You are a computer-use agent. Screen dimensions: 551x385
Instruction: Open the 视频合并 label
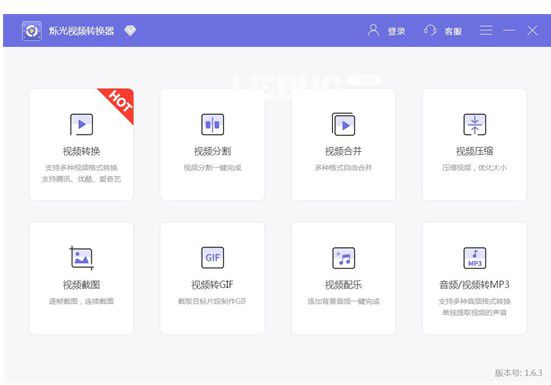343,151
